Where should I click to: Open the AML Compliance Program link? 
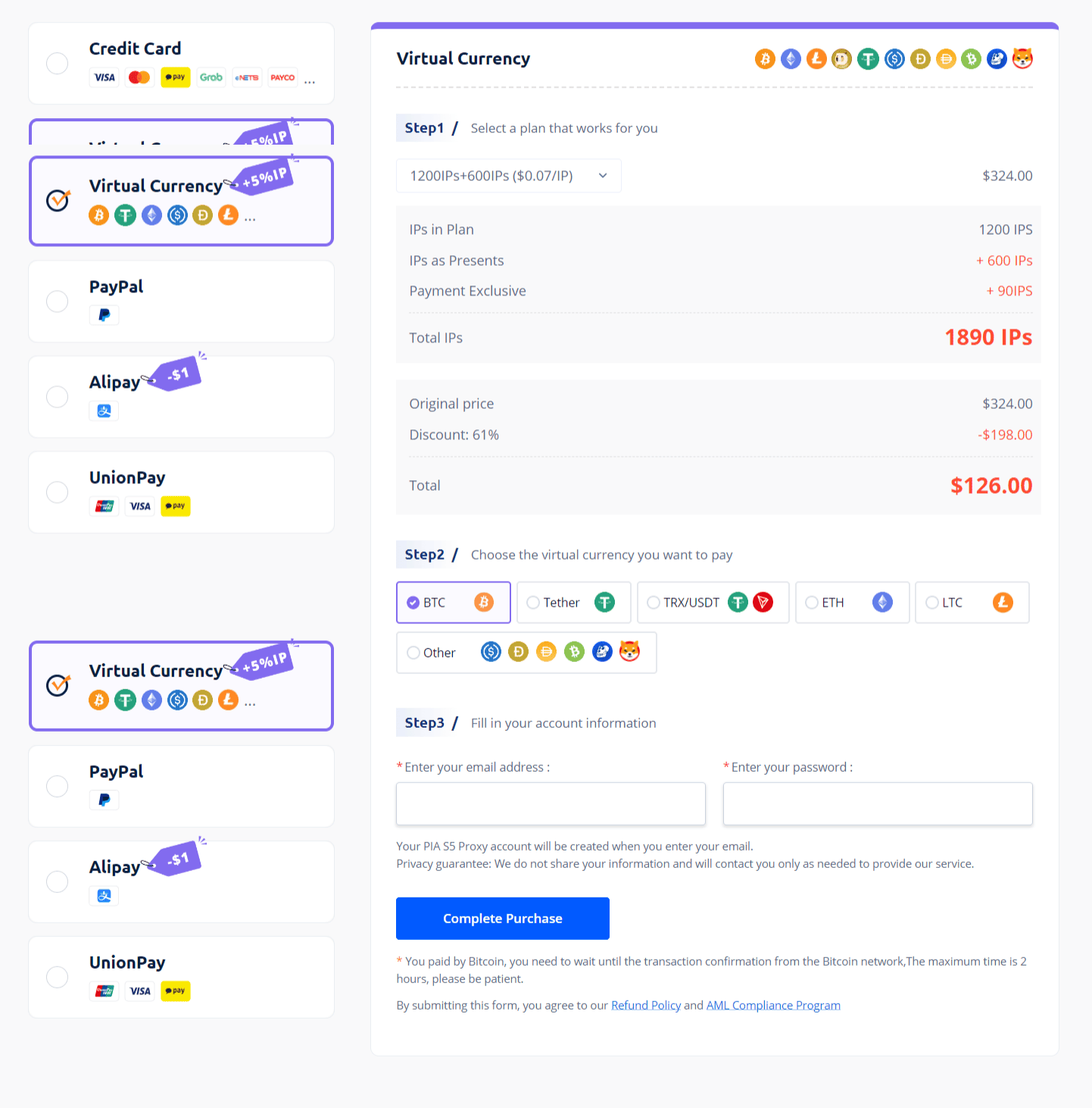click(773, 1006)
